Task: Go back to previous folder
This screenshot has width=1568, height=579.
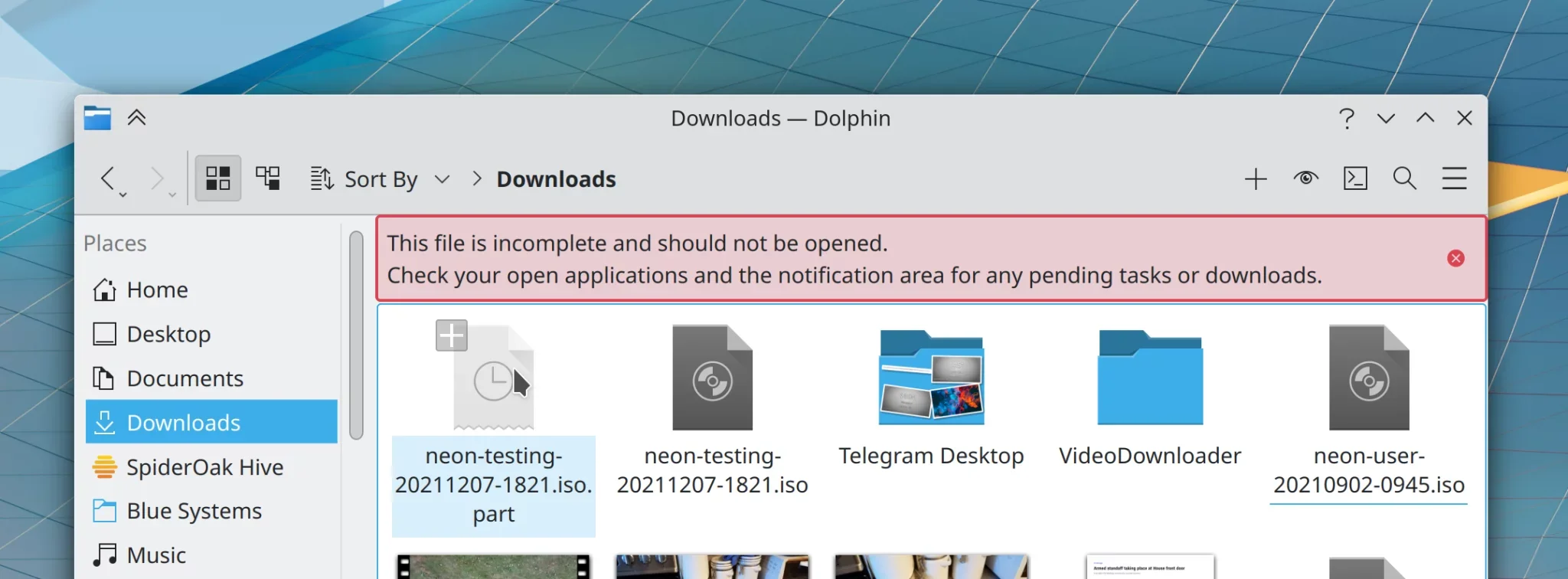Action: coord(108,179)
